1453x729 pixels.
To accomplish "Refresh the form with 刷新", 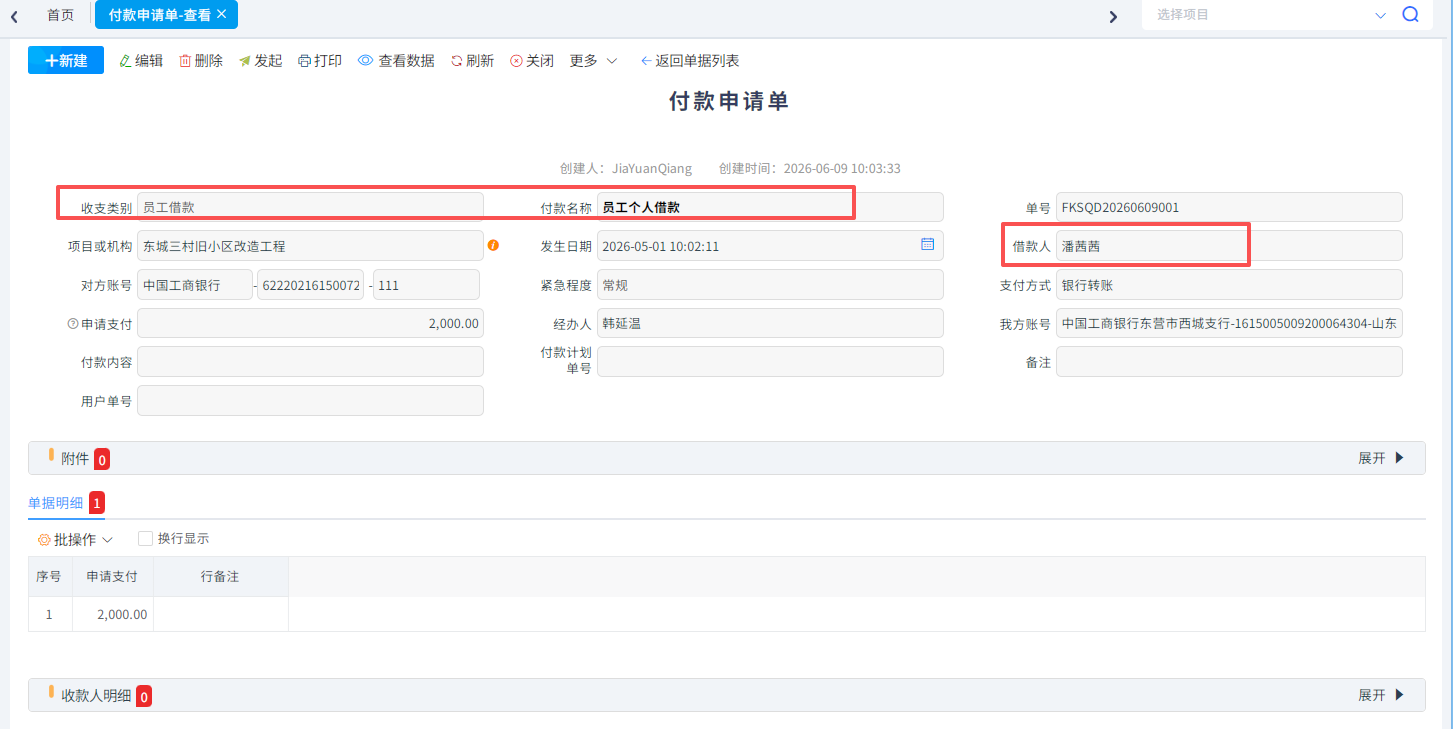I will point(472,61).
